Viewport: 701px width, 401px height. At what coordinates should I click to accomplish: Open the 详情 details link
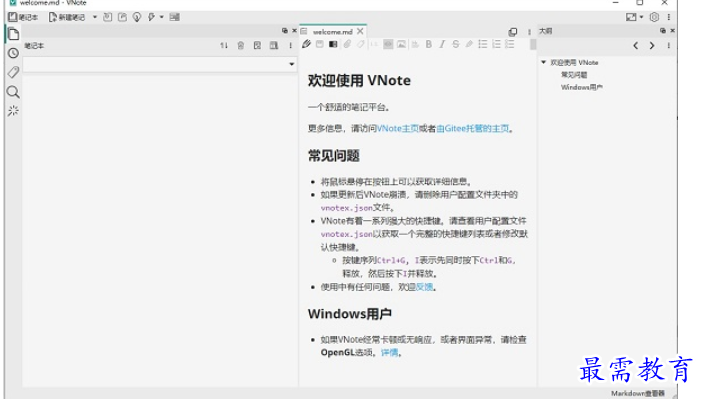[x=389, y=353]
